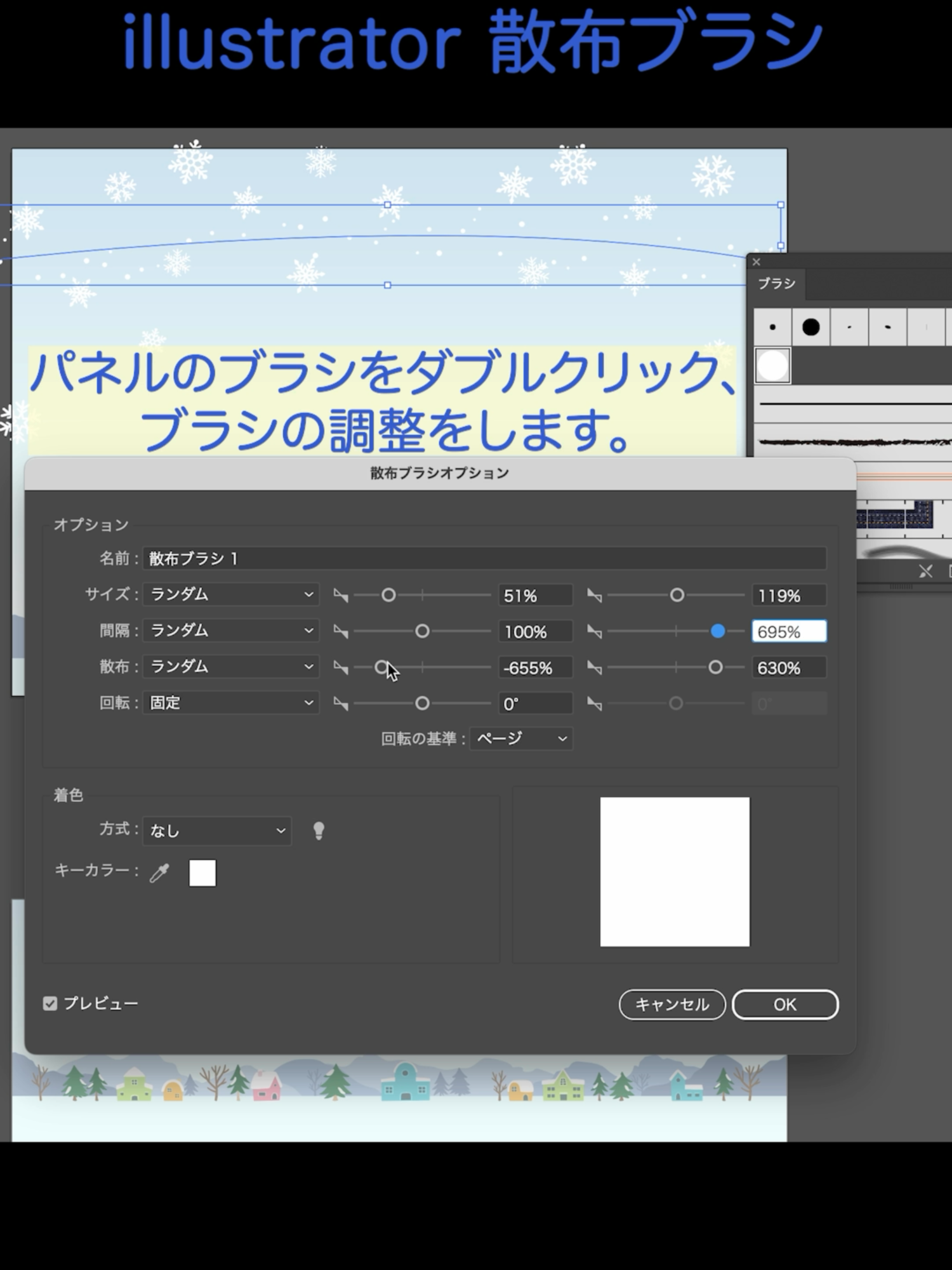The width and height of the screenshot is (952, 1270).
Task: Click the 回転 minimum slider handle
Action: pos(422,704)
